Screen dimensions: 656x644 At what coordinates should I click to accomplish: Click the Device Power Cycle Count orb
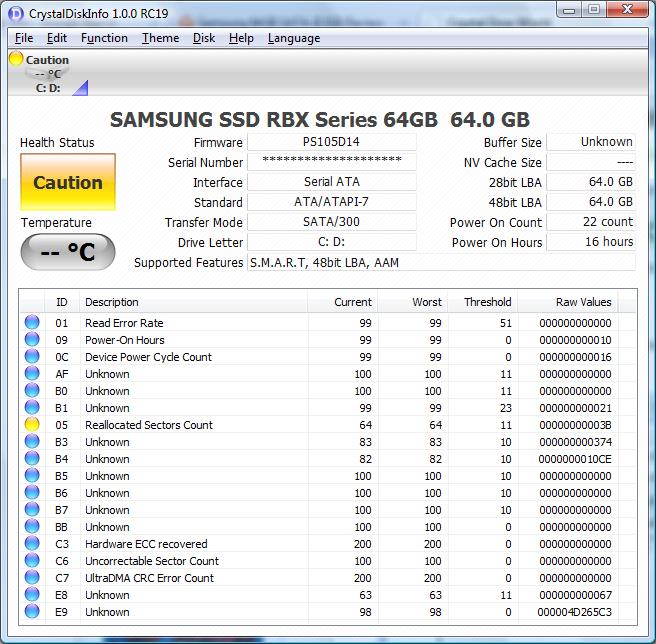(x=32, y=356)
